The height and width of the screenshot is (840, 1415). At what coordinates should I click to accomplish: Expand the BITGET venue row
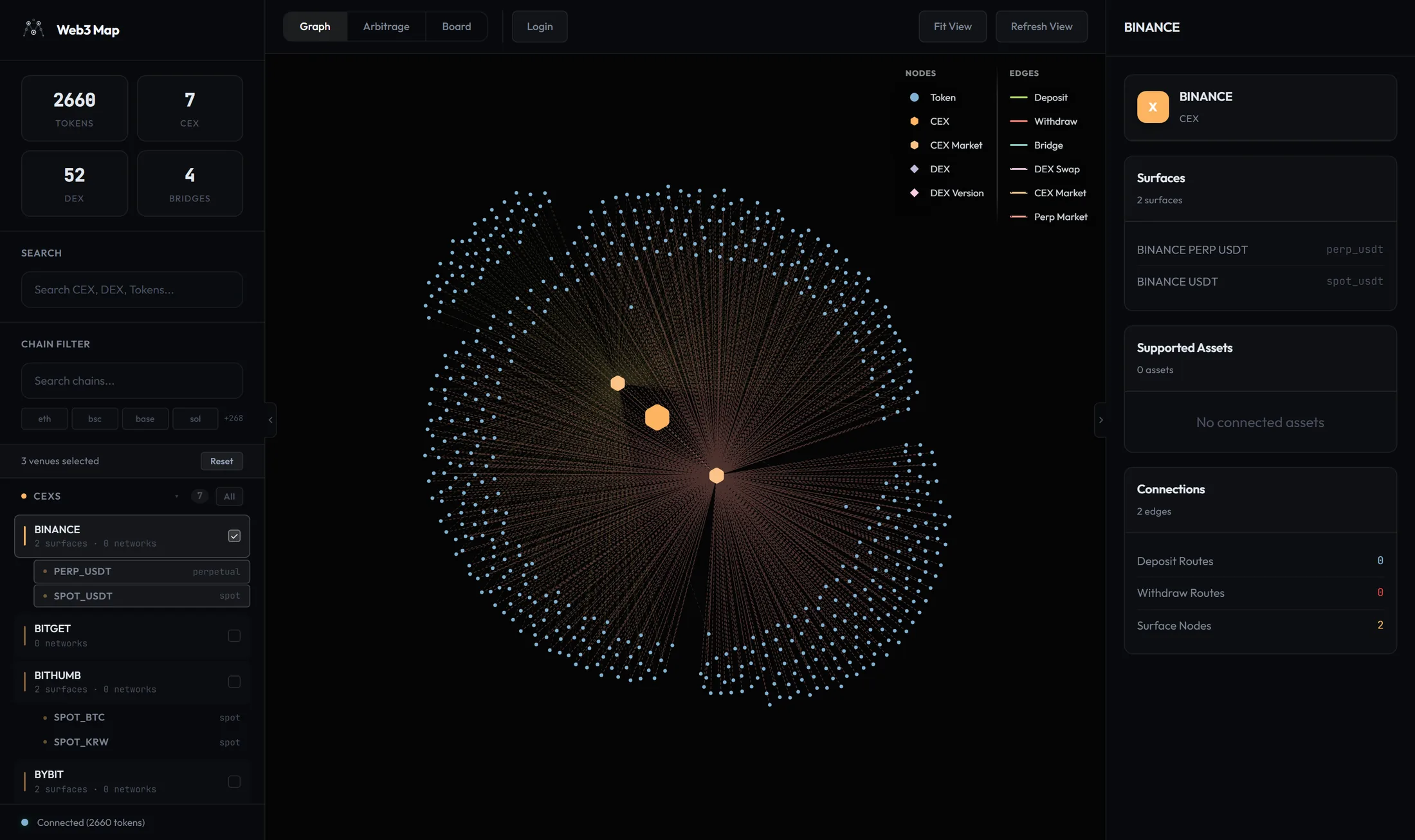(x=132, y=635)
